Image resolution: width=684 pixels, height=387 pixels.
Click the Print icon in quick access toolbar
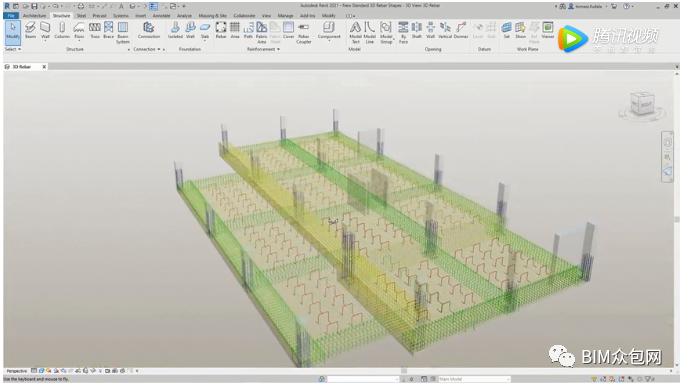(x=81, y=6)
